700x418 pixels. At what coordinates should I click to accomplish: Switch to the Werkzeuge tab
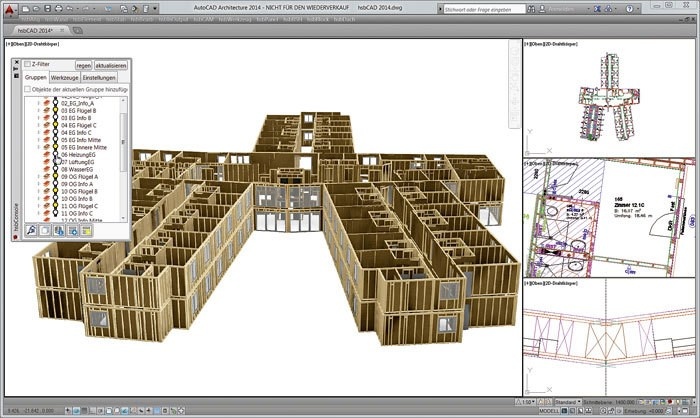[64, 77]
